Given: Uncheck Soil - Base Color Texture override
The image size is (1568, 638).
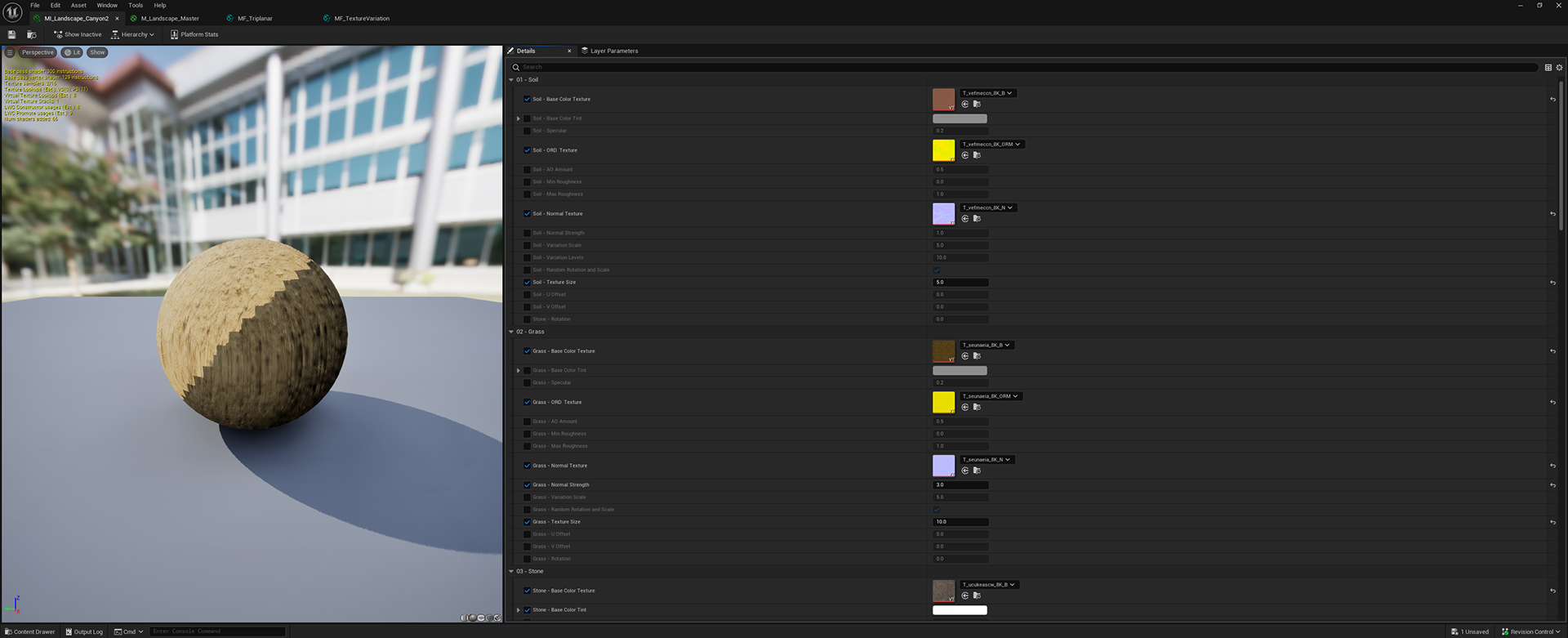Looking at the screenshot, I should pyautogui.click(x=527, y=99).
